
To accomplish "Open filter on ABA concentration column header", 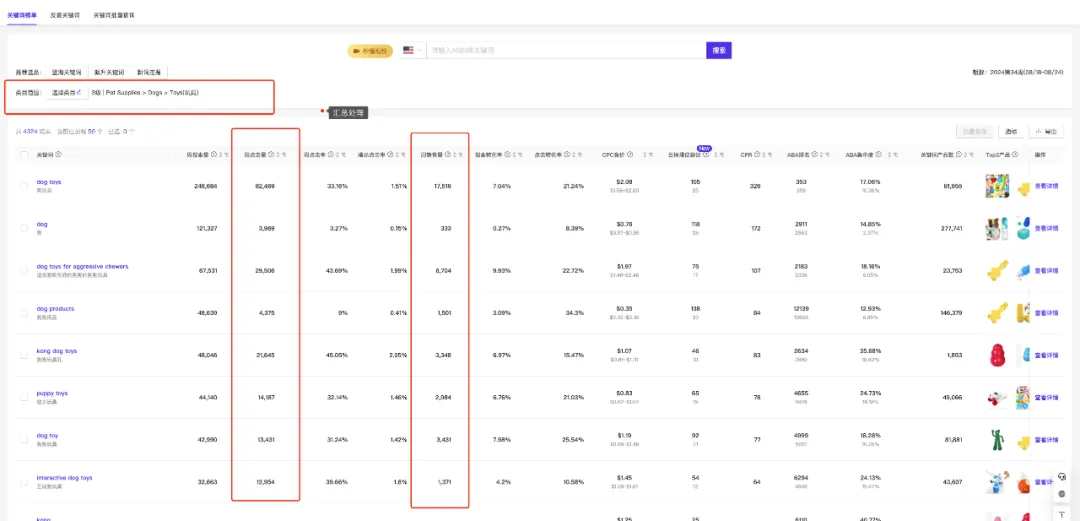I will coord(895,154).
